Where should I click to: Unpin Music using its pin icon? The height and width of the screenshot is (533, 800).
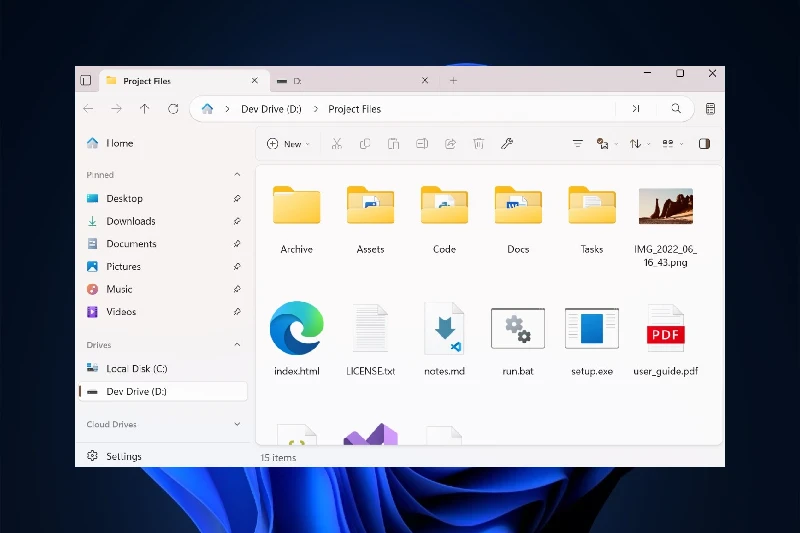click(237, 289)
